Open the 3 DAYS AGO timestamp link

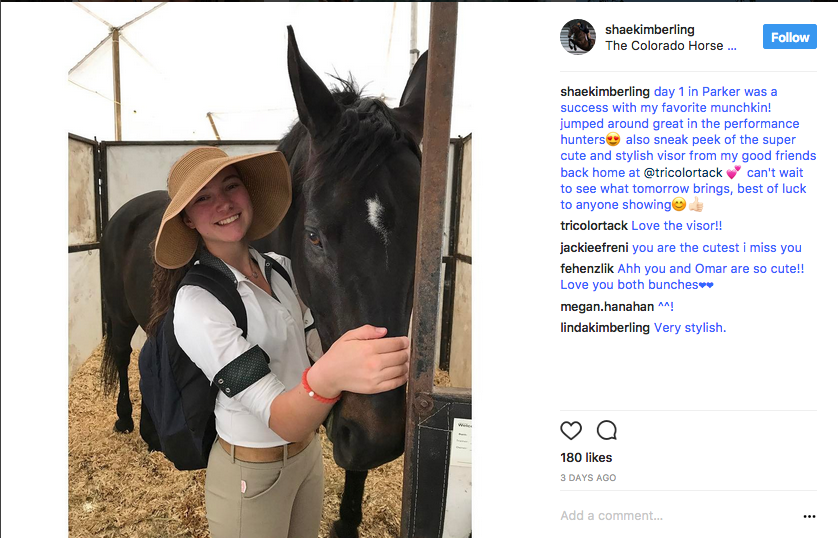[588, 478]
